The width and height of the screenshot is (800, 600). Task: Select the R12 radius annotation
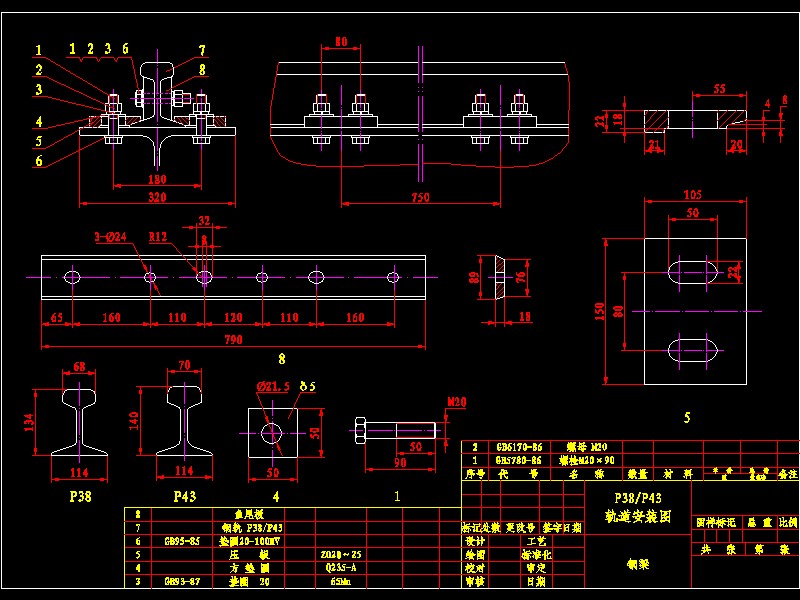(158, 238)
